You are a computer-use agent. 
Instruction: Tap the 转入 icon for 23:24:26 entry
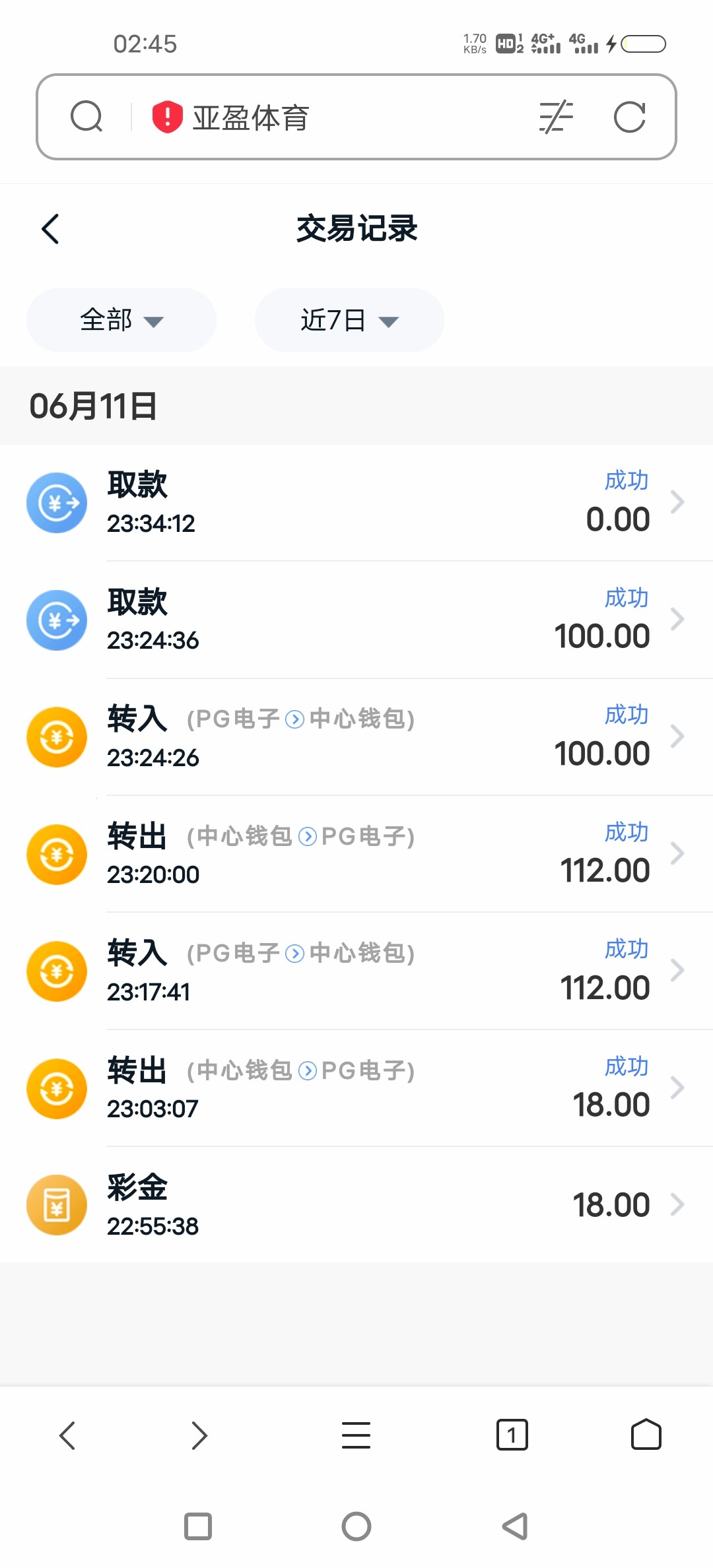click(57, 737)
